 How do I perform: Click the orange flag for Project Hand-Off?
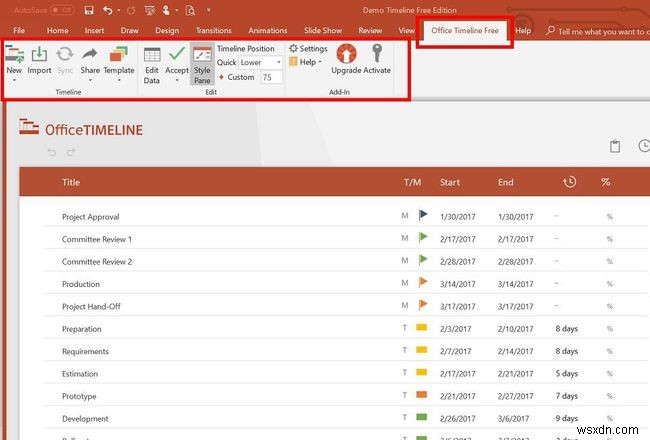tap(423, 305)
